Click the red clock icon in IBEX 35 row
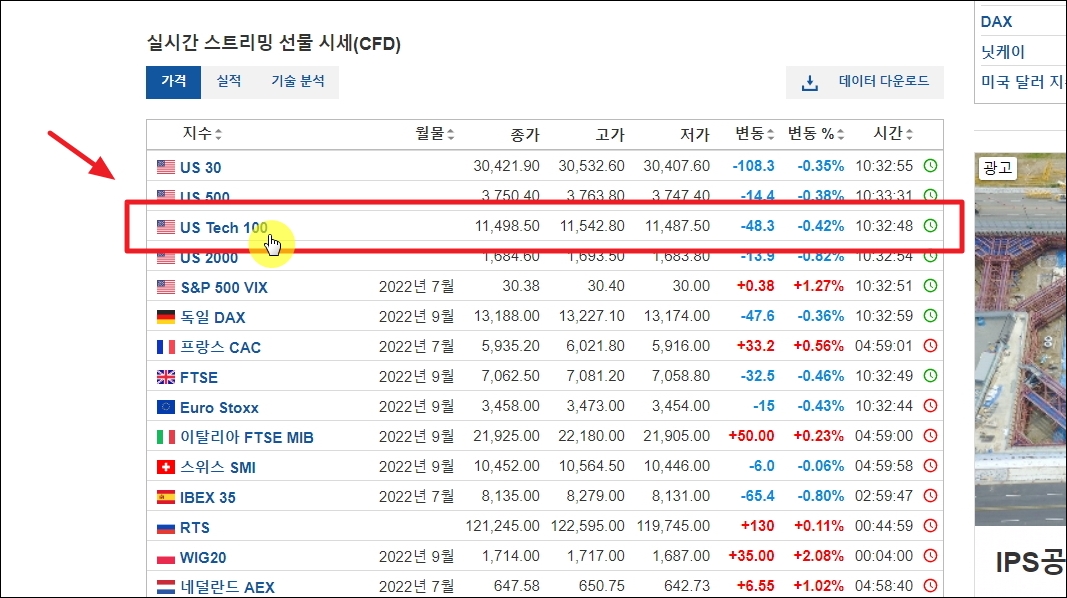The width and height of the screenshot is (1067, 598). pyautogui.click(x=930, y=495)
